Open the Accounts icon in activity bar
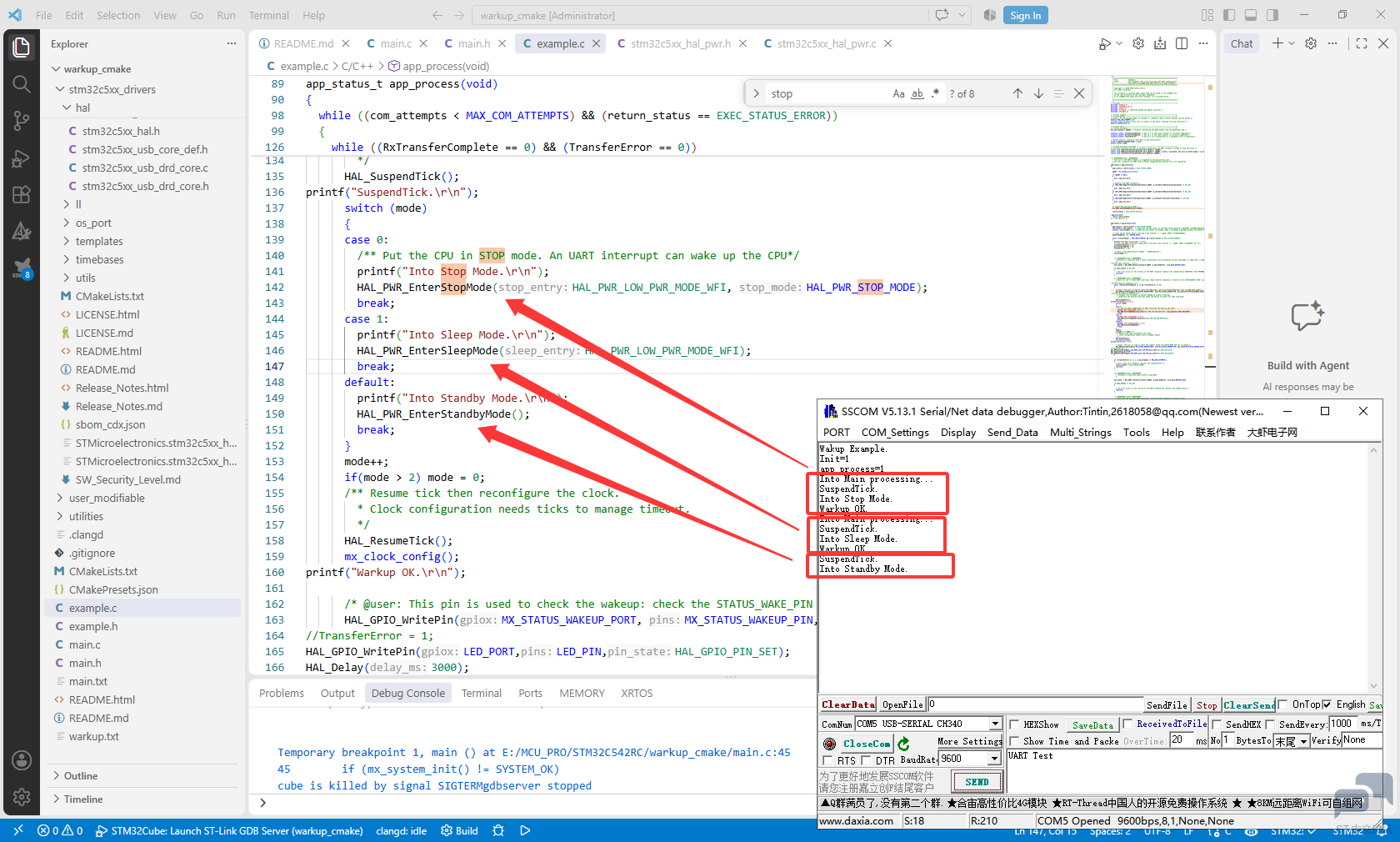The width and height of the screenshot is (1400, 842). [22, 760]
